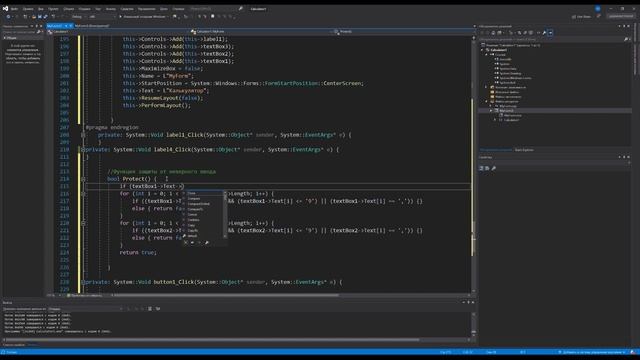Select Concat in the IntelliSense list

tap(202, 214)
